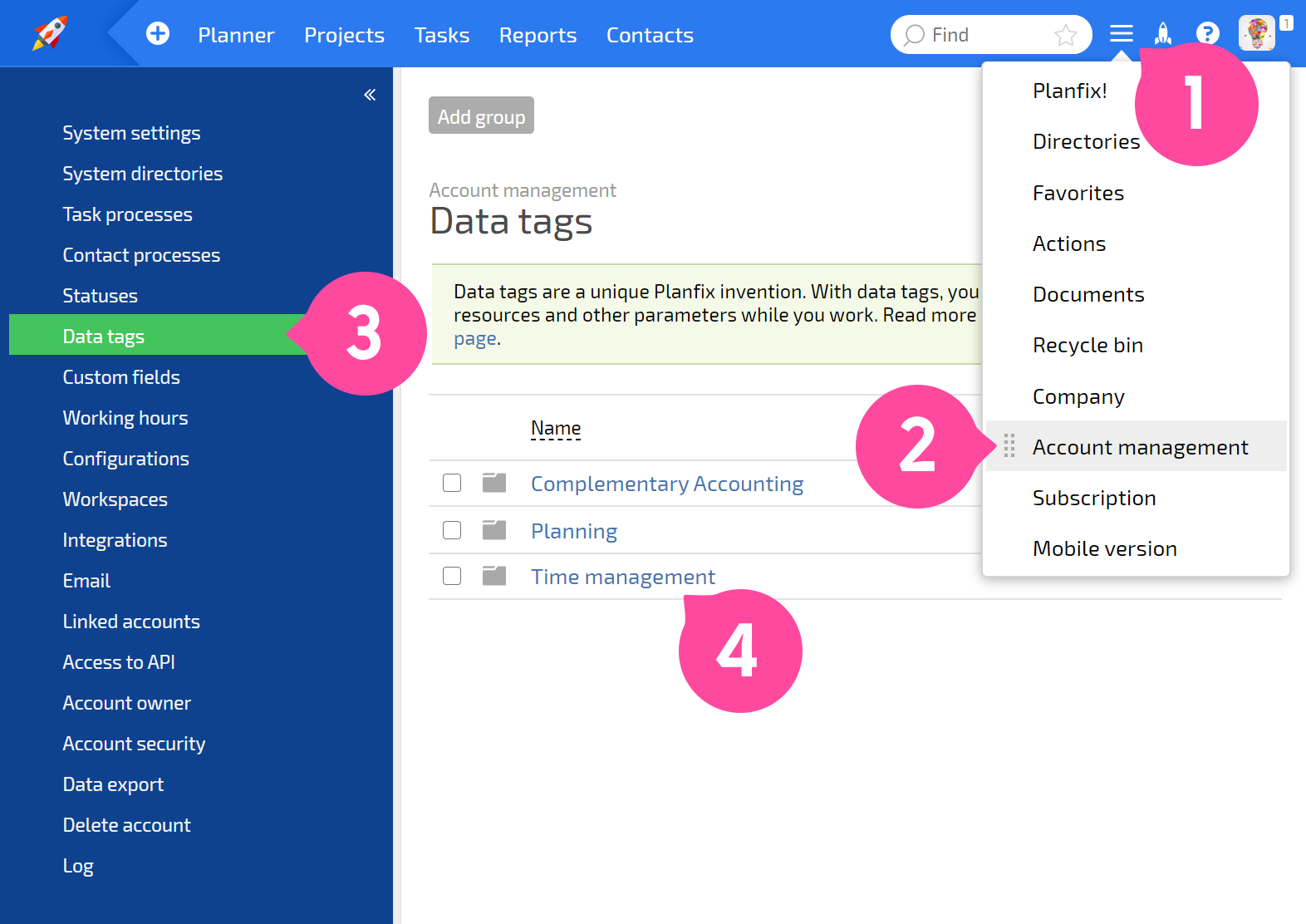Image resolution: width=1306 pixels, height=924 pixels.
Task: Open Configurations in sidebar
Action: point(125,459)
